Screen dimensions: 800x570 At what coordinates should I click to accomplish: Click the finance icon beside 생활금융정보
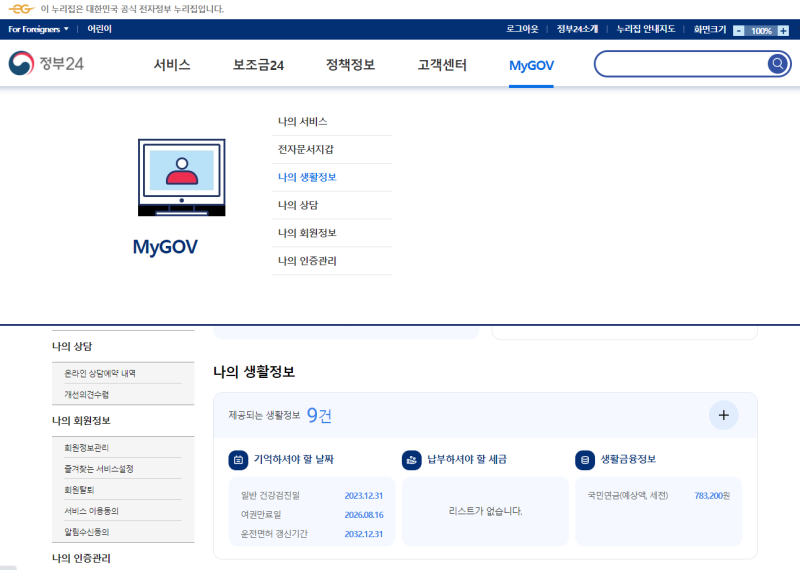click(x=585, y=460)
